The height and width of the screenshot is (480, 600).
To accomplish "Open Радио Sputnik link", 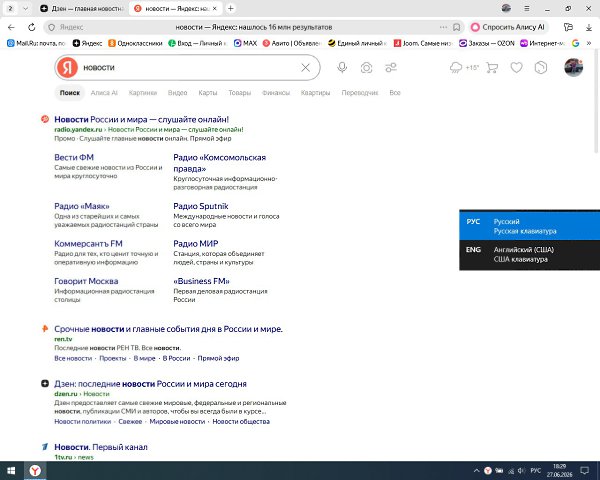I will click(x=201, y=206).
